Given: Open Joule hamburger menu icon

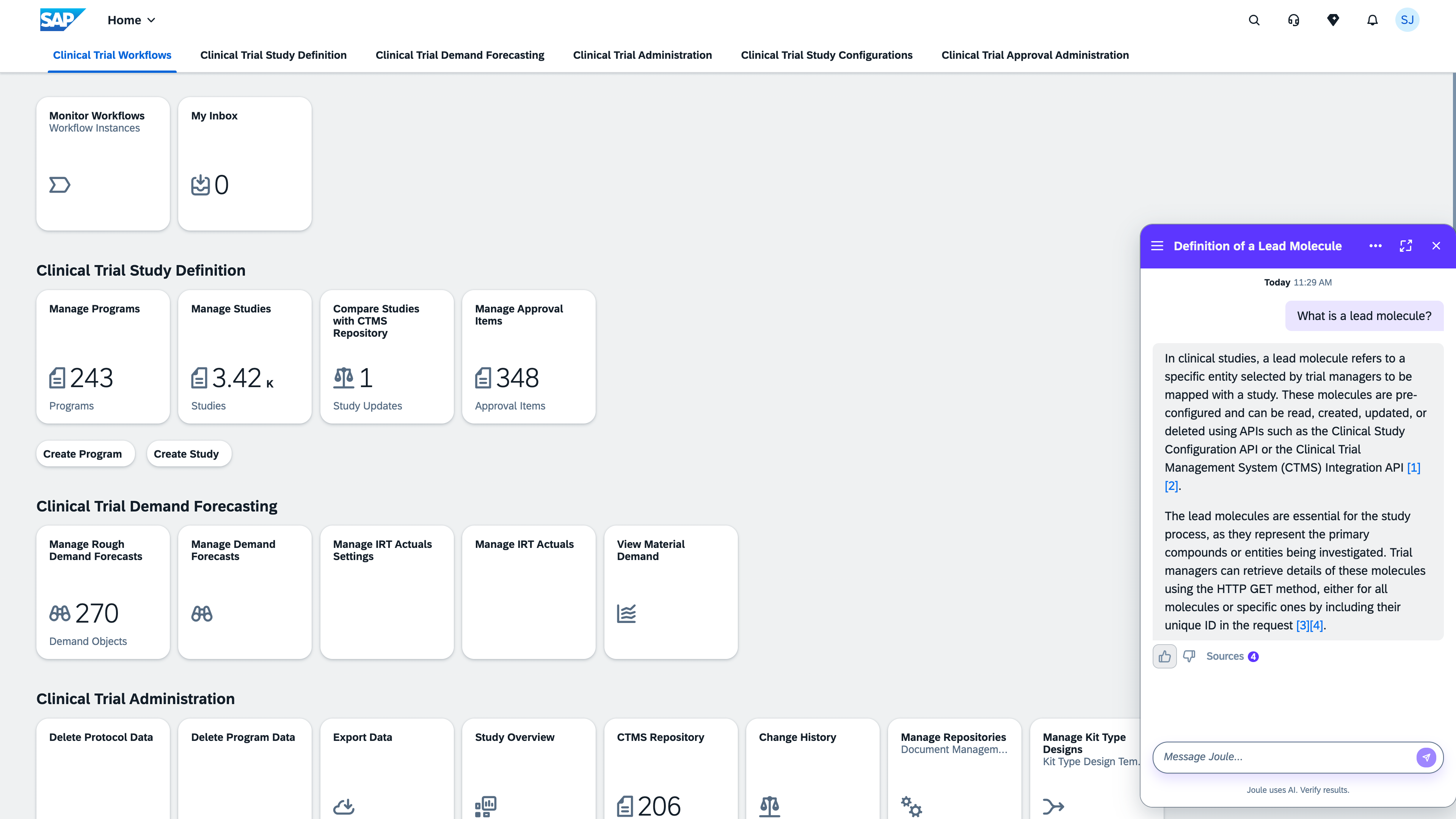Looking at the screenshot, I should 1157,246.
